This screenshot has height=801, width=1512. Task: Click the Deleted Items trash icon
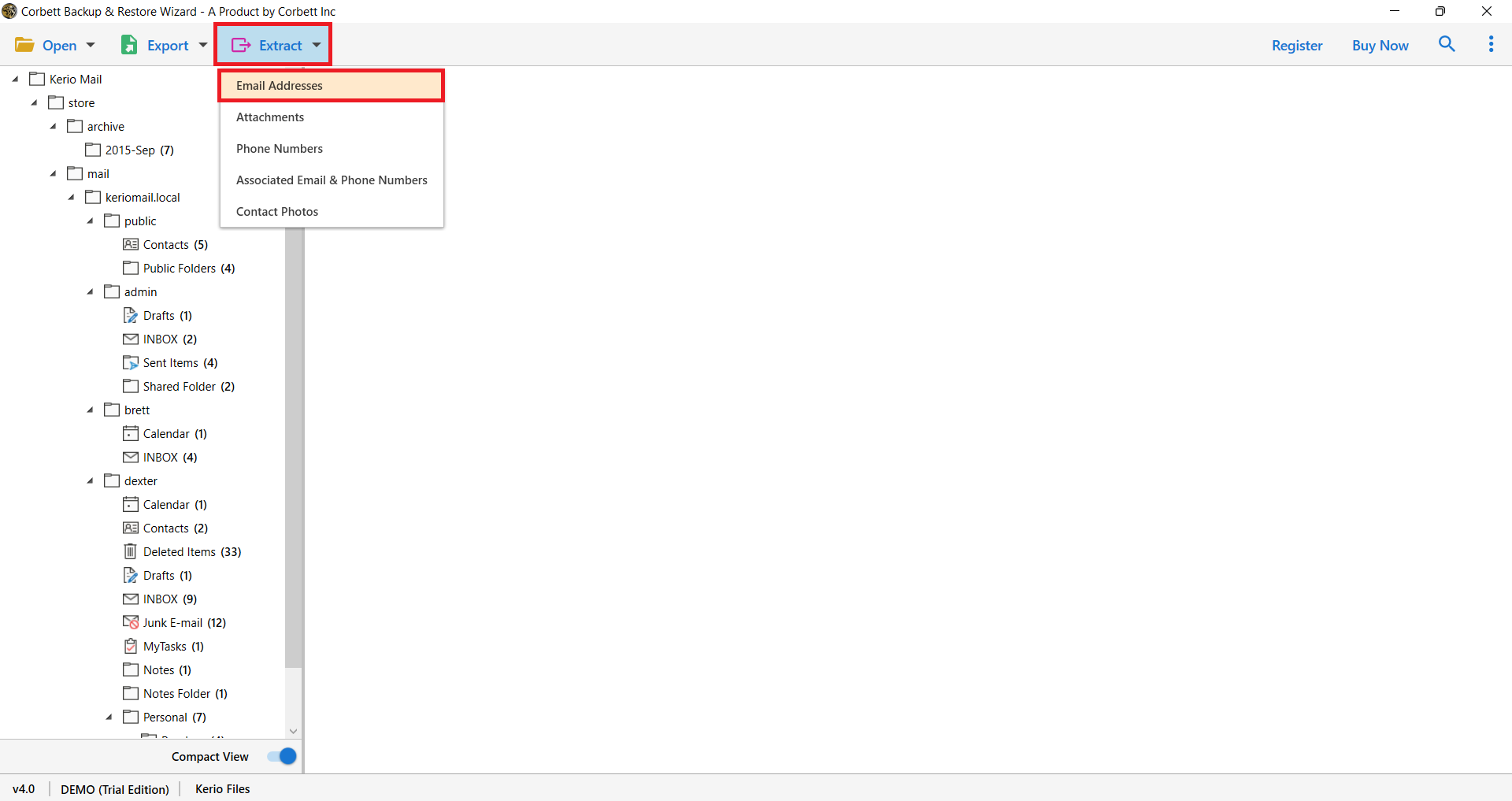(x=131, y=551)
